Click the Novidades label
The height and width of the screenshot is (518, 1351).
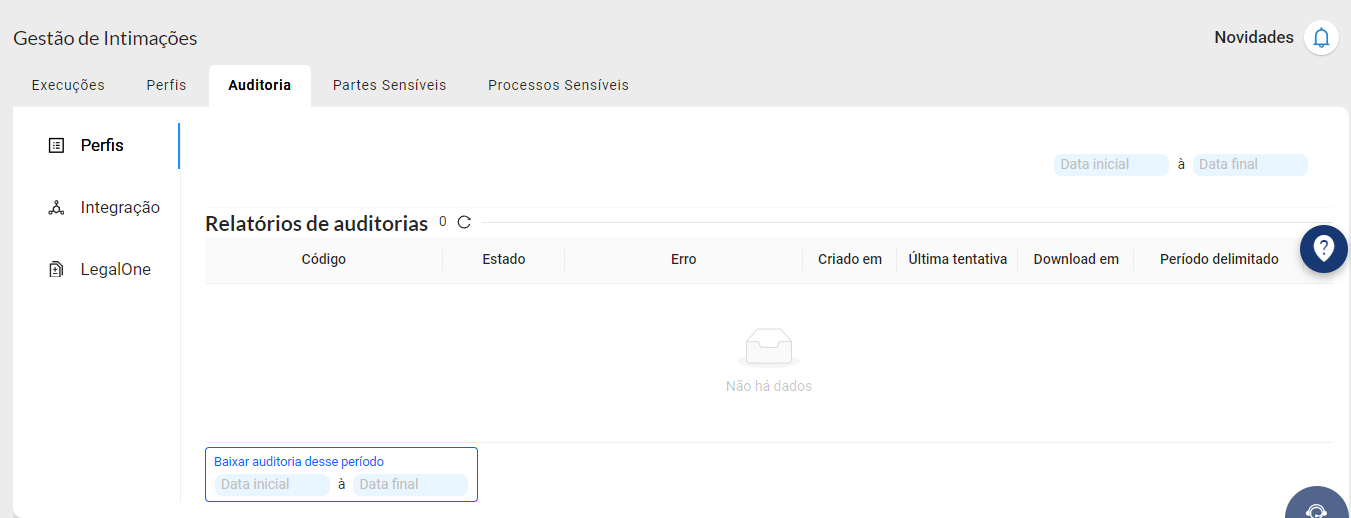1254,37
